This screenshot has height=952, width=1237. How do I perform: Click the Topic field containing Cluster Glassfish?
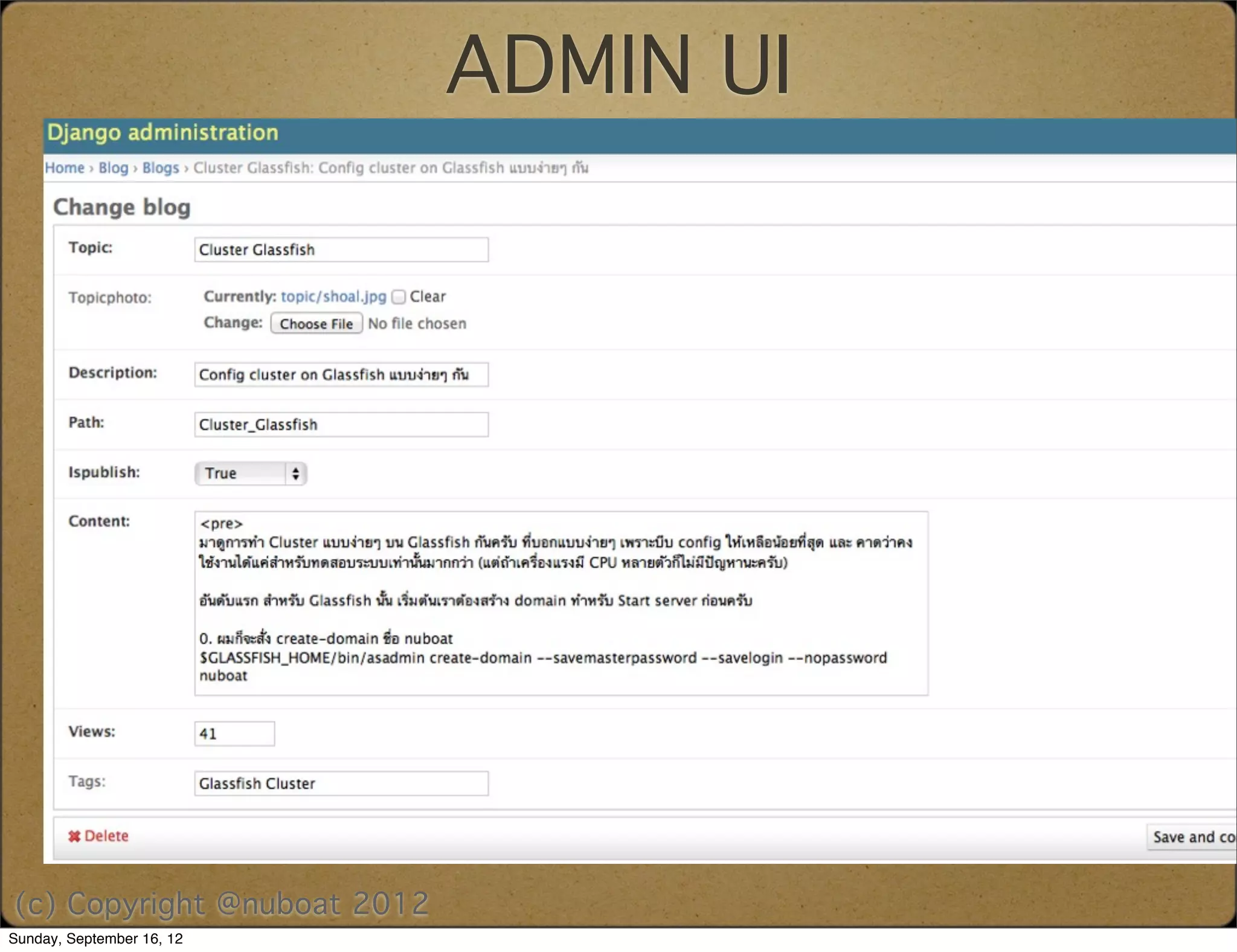tap(341, 249)
